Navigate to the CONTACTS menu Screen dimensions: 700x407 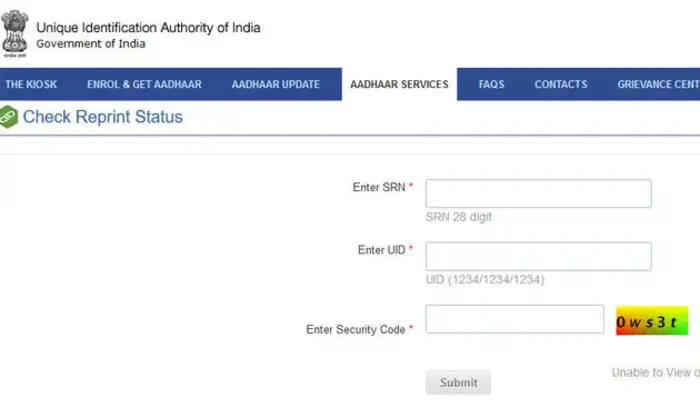pos(560,85)
